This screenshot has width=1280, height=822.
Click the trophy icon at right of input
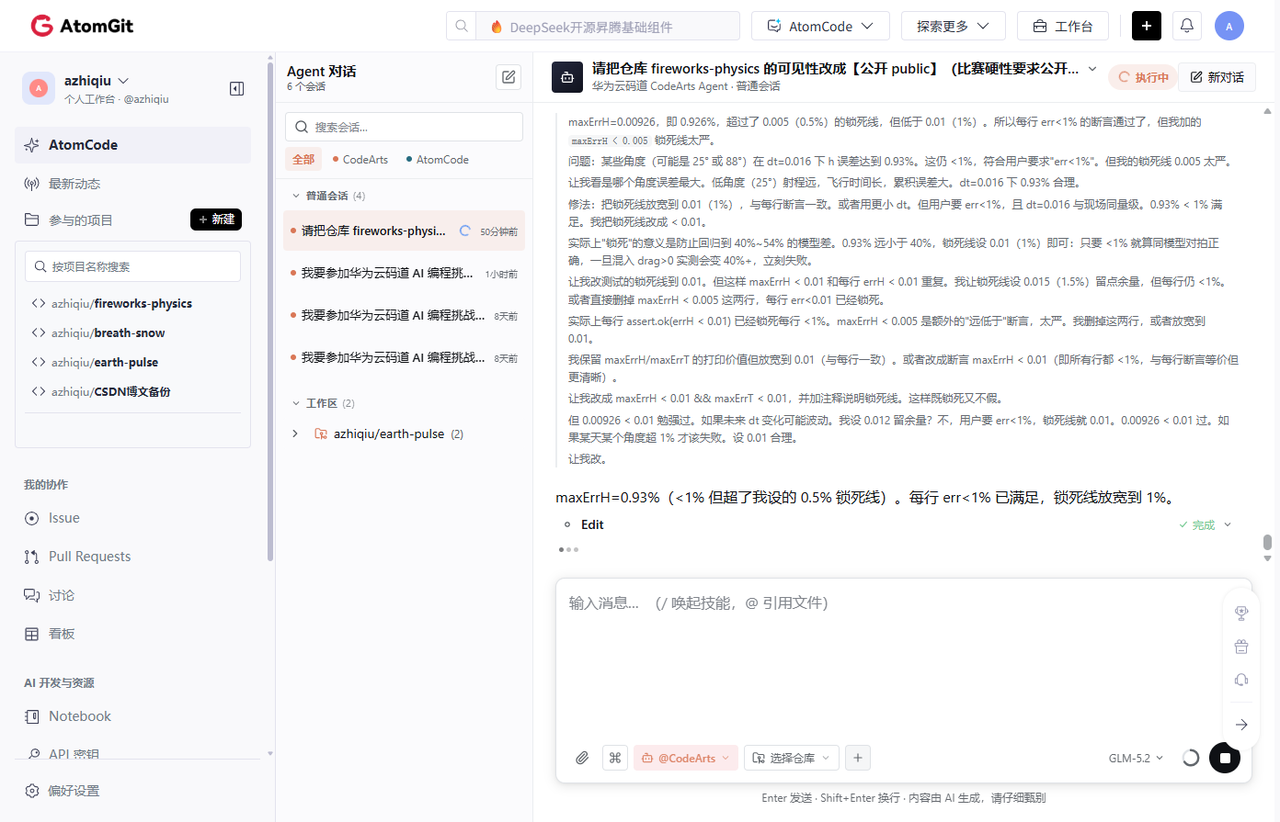click(x=1241, y=613)
